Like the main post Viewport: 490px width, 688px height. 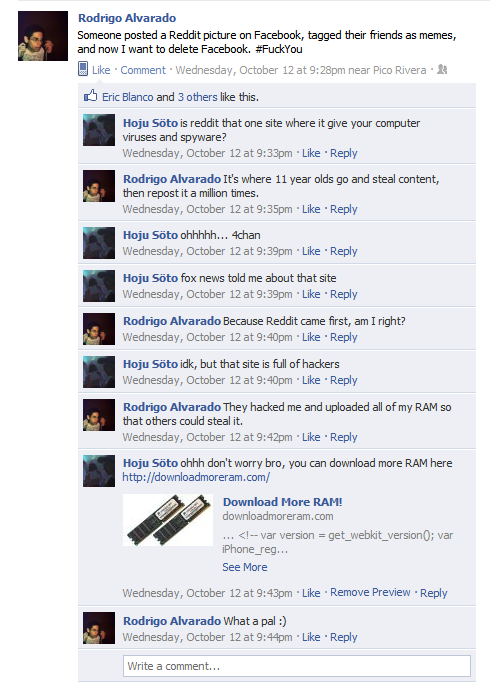101,70
